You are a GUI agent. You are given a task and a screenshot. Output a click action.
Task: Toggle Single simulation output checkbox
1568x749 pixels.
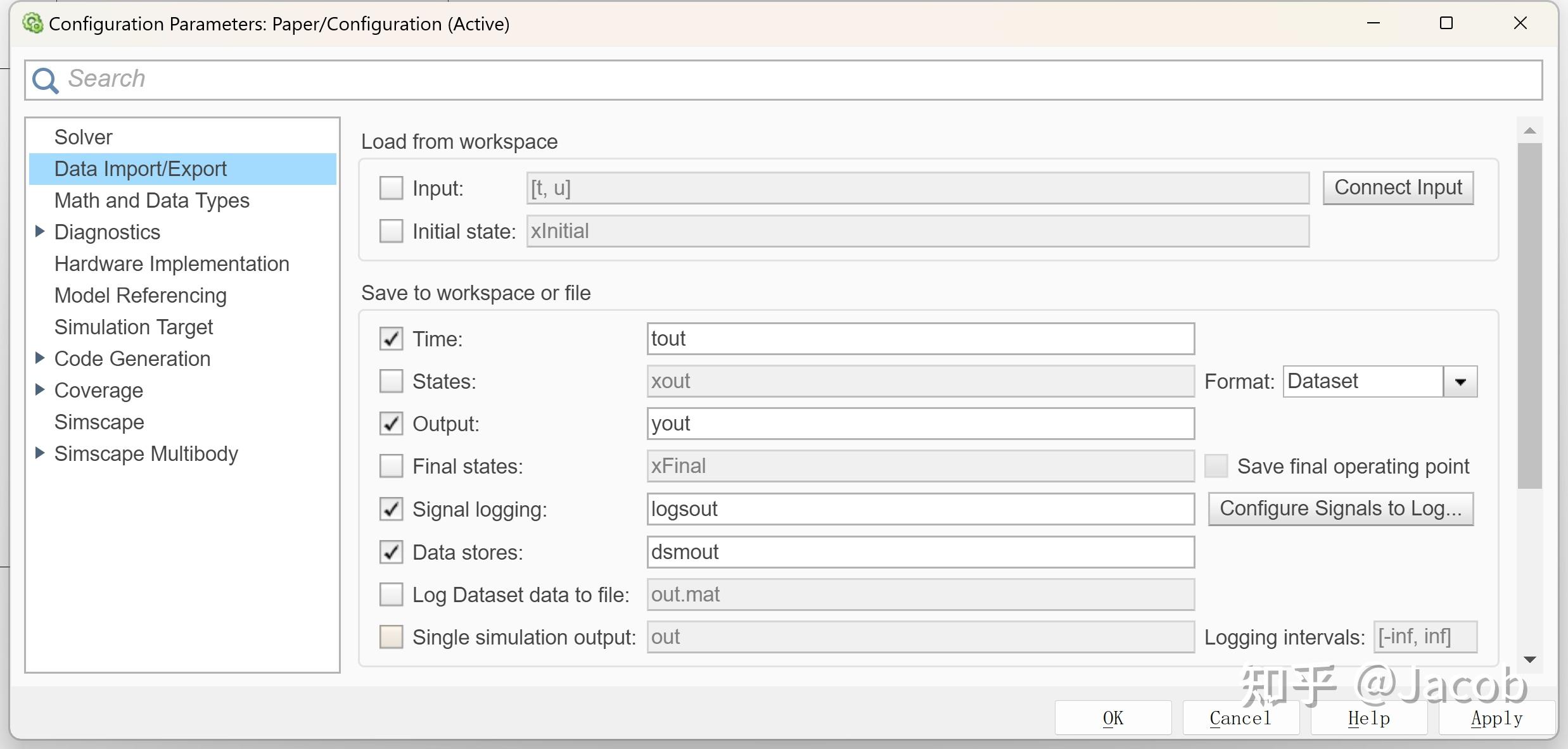[391, 637]
